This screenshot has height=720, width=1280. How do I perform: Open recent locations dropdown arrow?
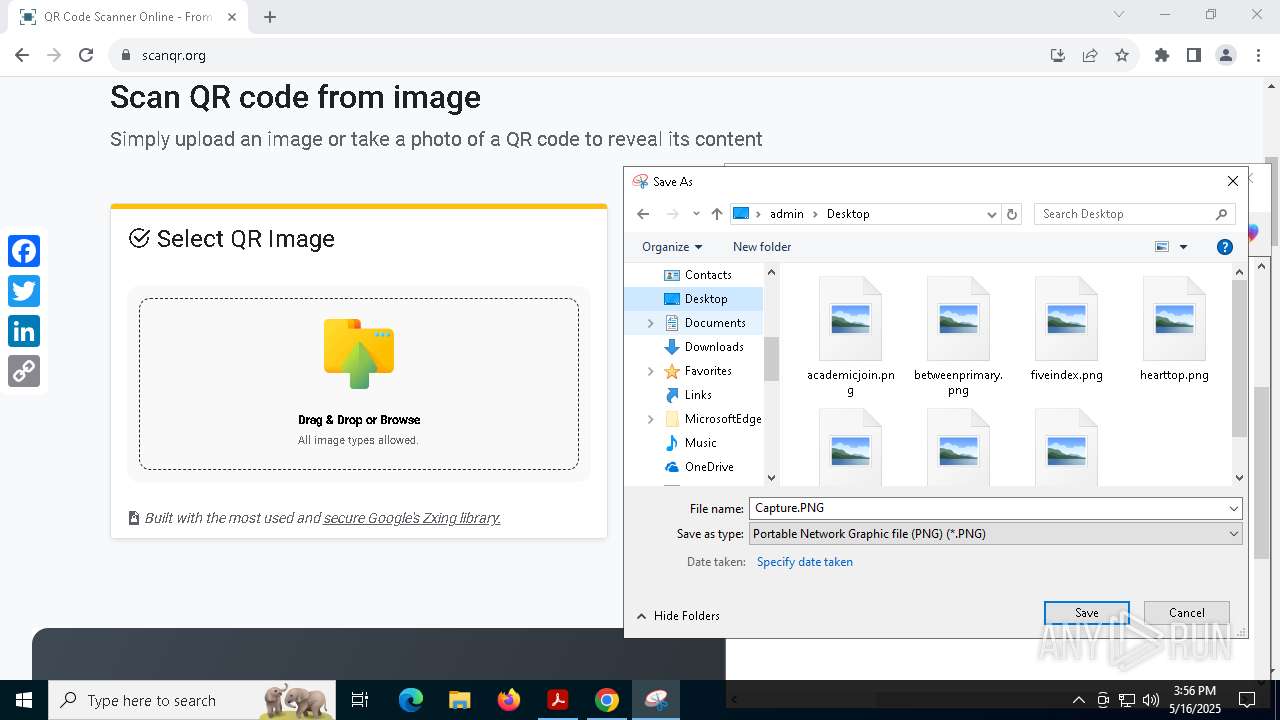696,214
